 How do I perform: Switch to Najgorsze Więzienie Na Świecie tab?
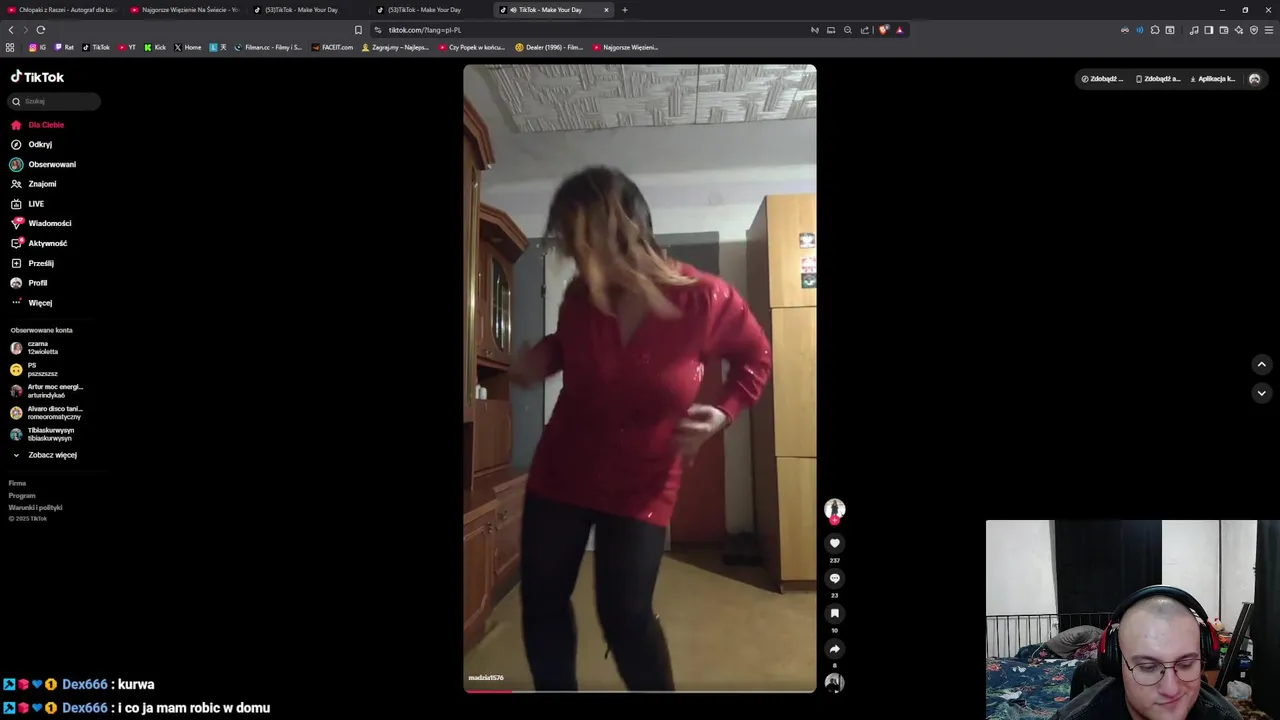click(185, 10)
